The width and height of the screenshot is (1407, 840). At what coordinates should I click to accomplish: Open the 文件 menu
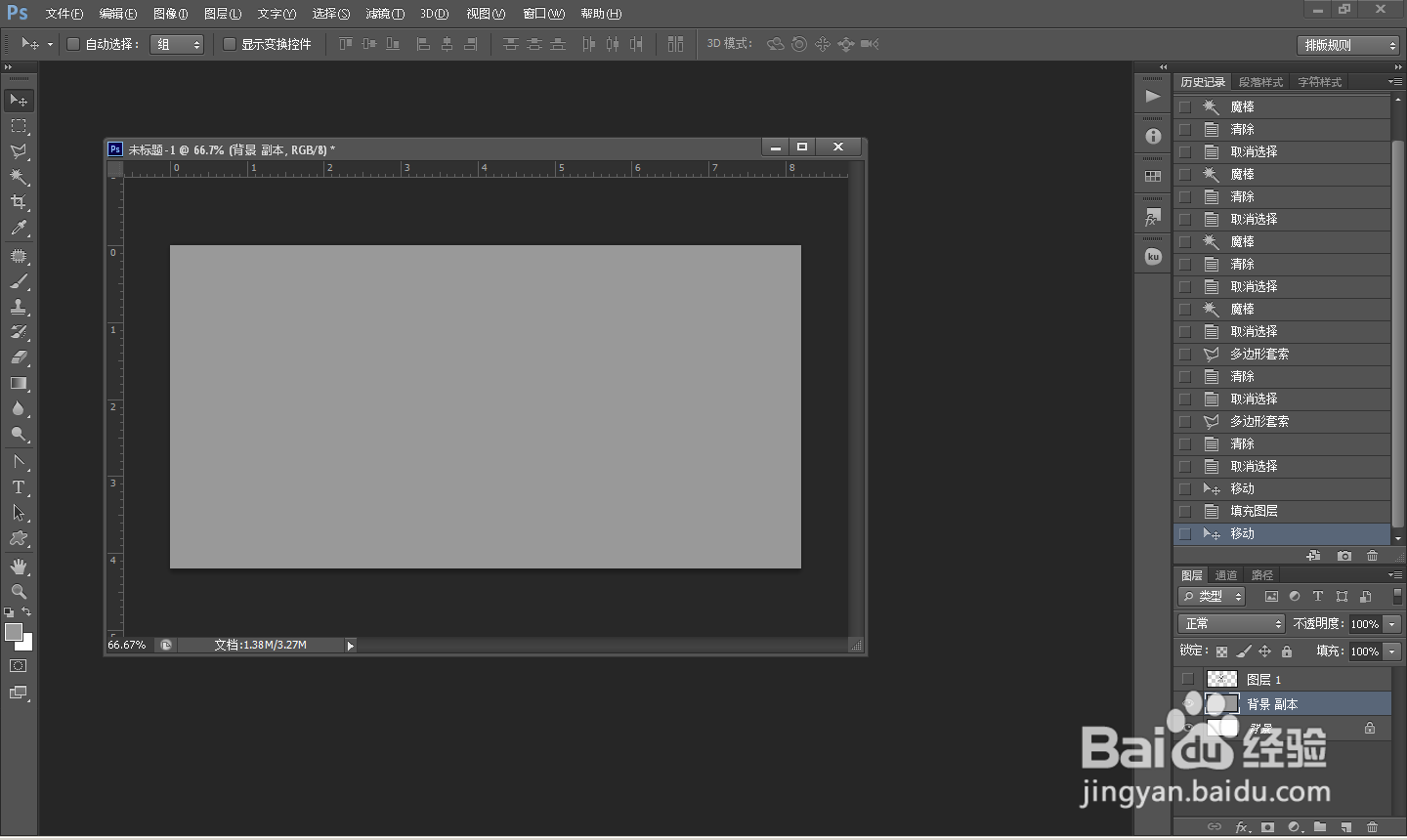(x=64, y=14)
